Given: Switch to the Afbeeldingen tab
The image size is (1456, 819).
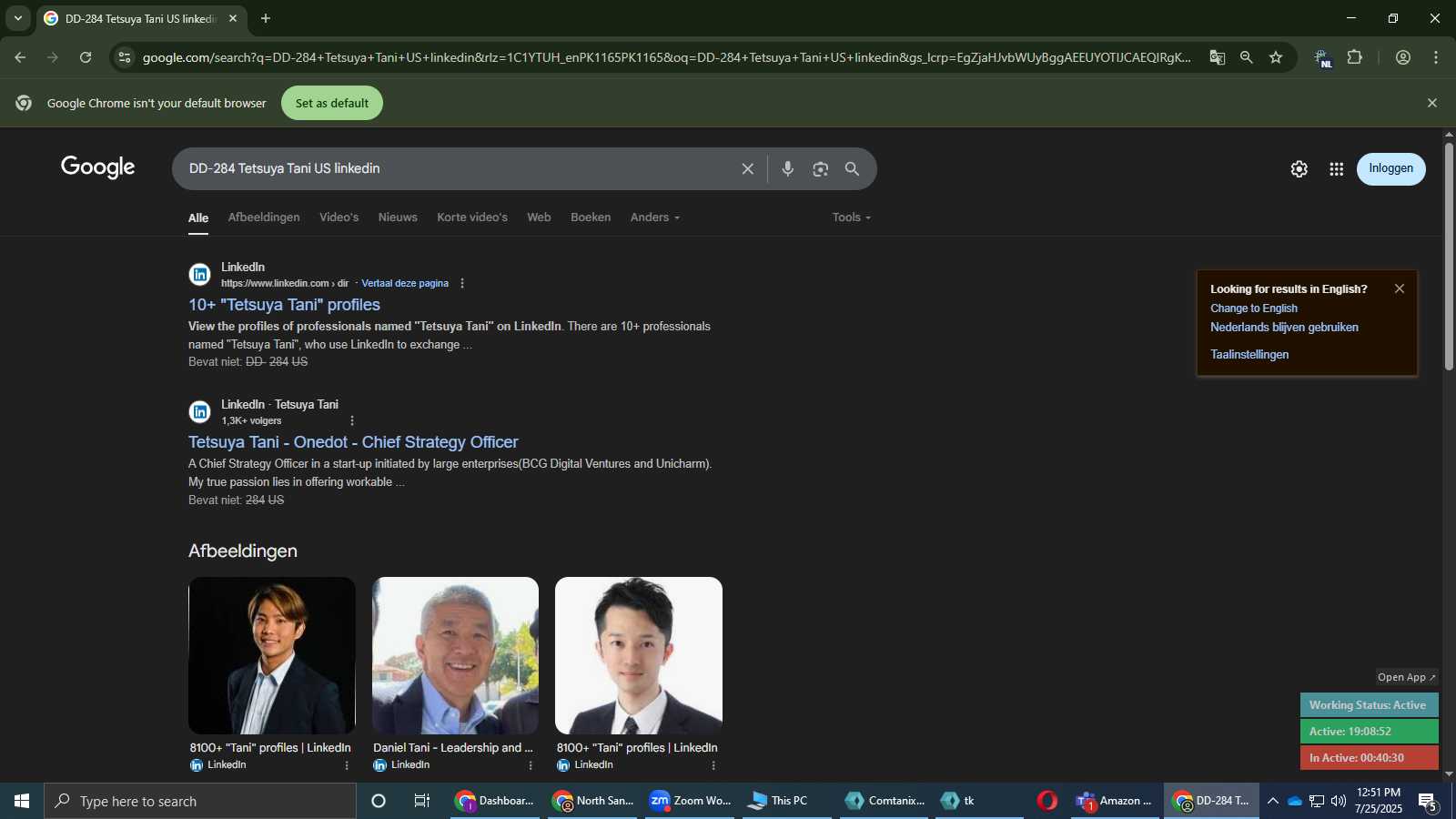Looking at the screenshot, I should pos(264,217).
